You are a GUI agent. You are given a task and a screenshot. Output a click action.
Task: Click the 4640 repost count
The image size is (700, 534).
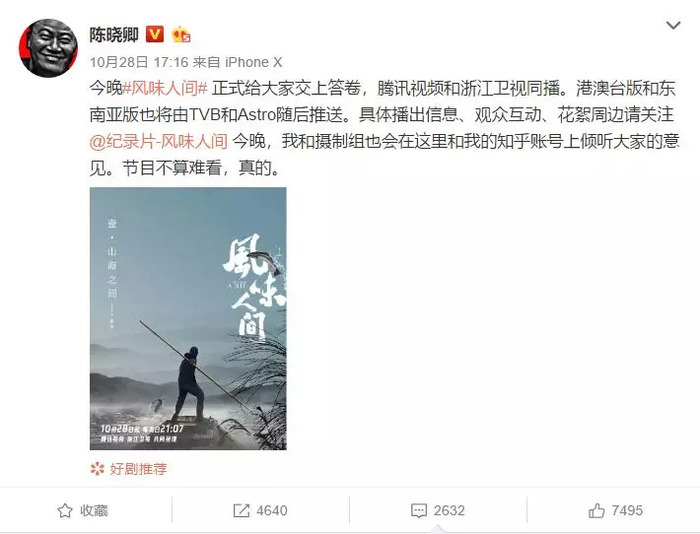(x=271, y=510)
